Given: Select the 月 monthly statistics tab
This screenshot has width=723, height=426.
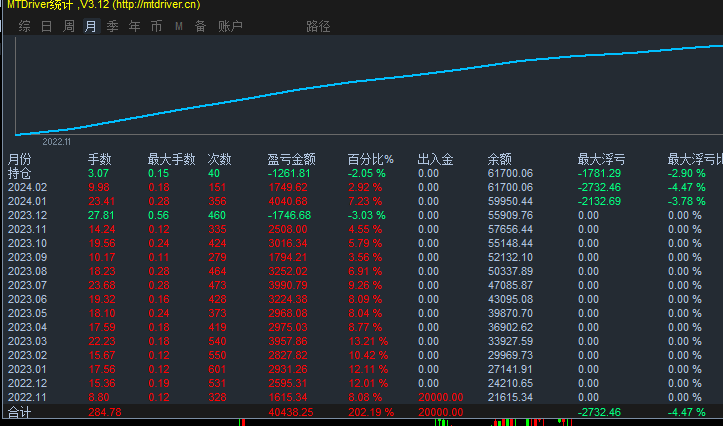Looking at the screenshot, I should (91, 26).
